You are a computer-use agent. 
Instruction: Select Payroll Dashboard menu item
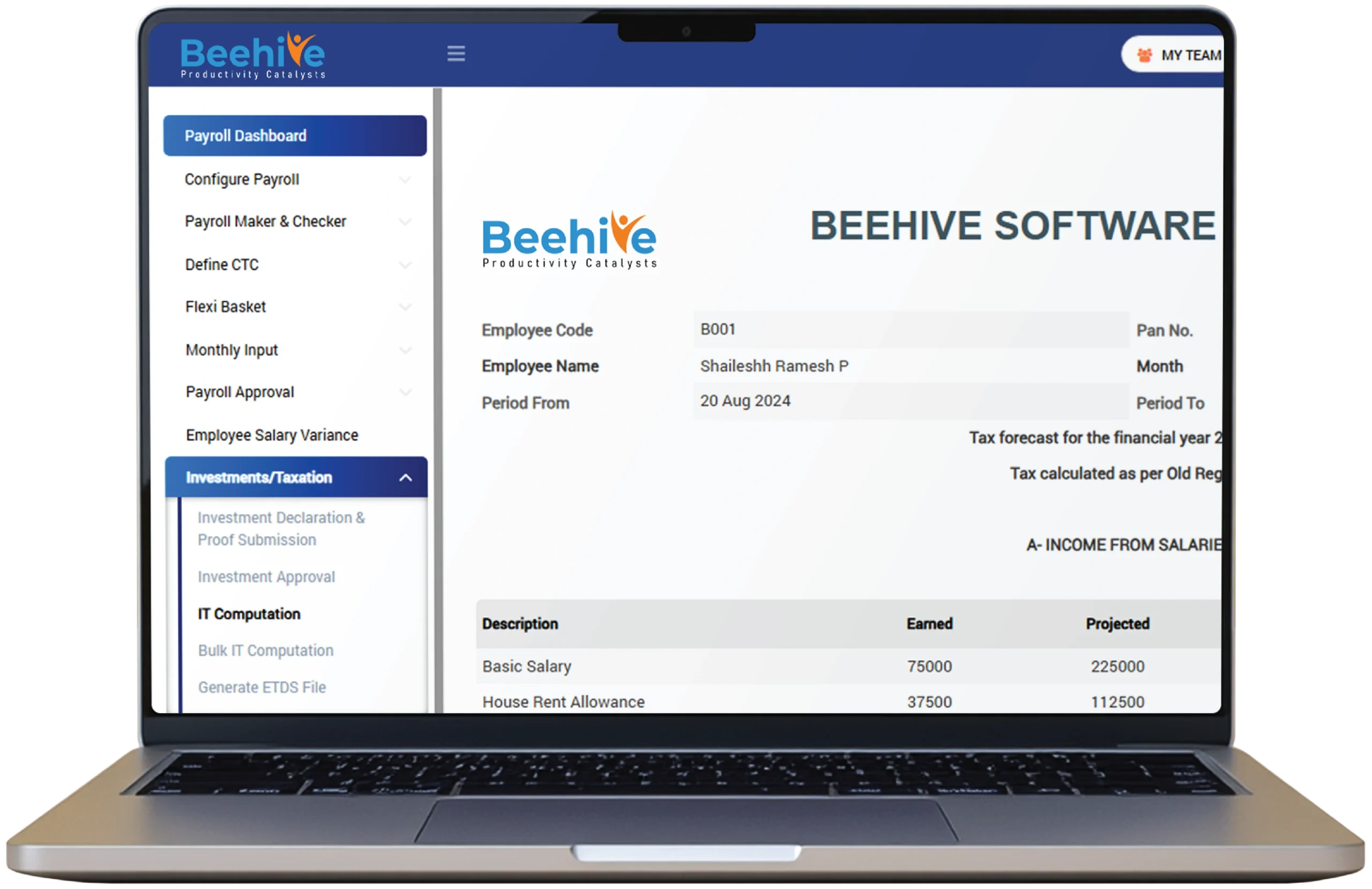point(295,136)
